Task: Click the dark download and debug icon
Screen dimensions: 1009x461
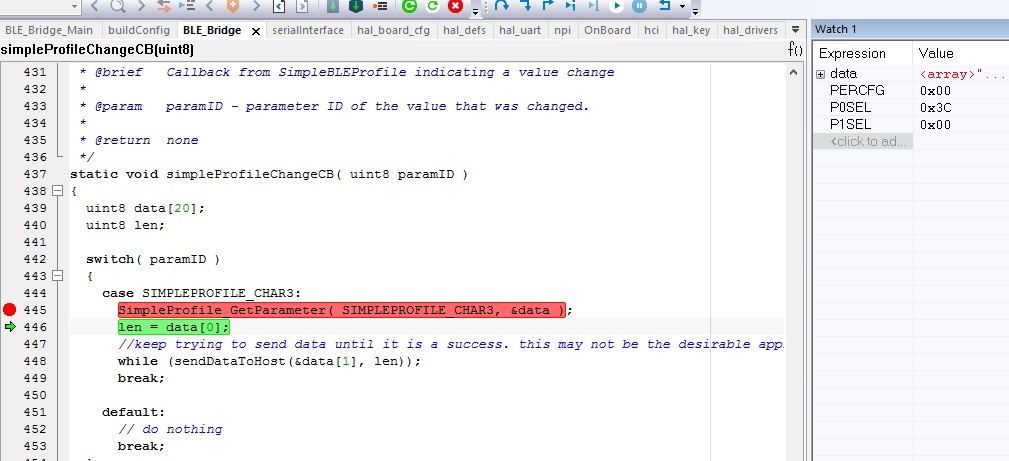Action: (356, 6)
